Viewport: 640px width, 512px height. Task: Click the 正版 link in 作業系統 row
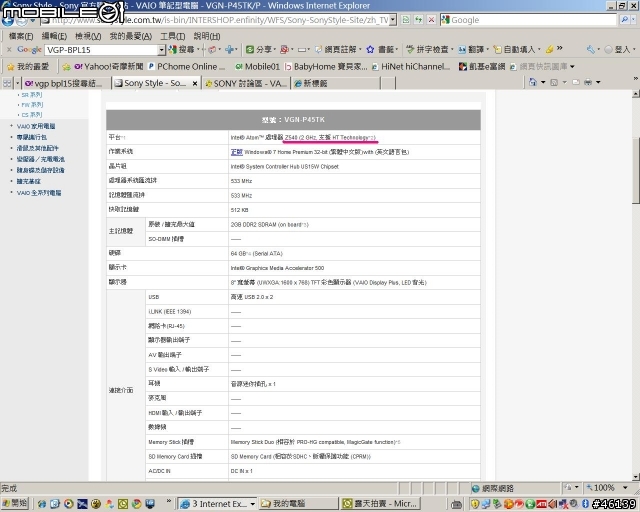[x=237, y=152]
